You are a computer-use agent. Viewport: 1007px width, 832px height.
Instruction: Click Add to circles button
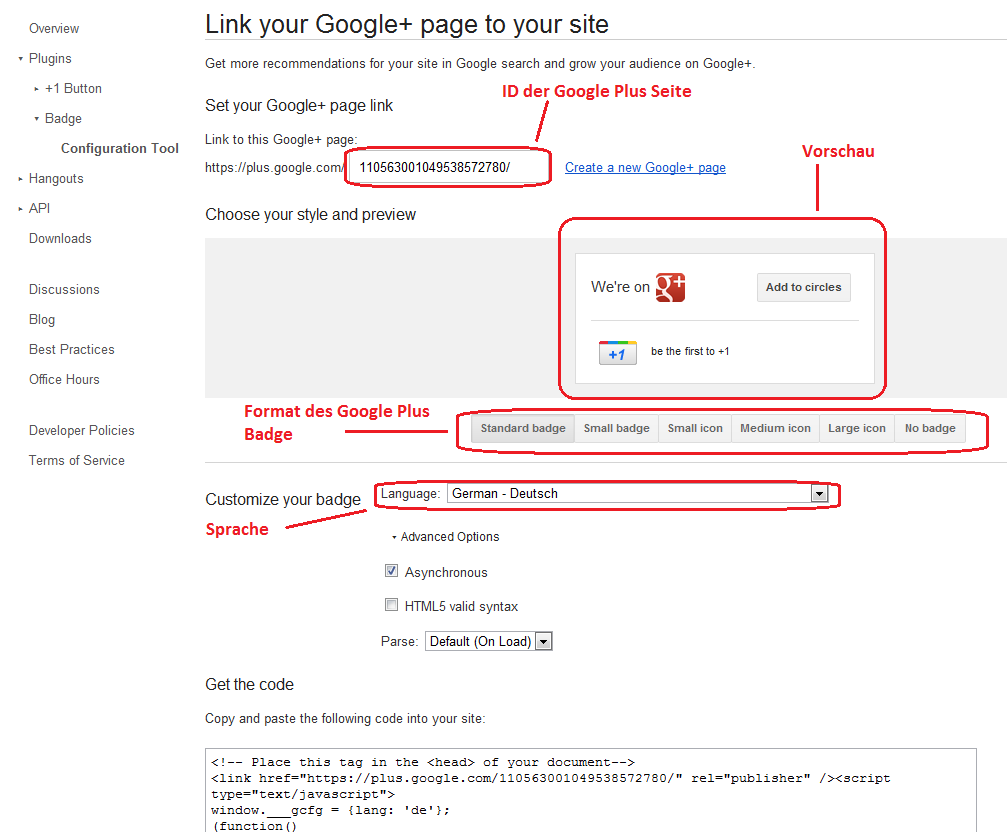click(x=803, y=287)
